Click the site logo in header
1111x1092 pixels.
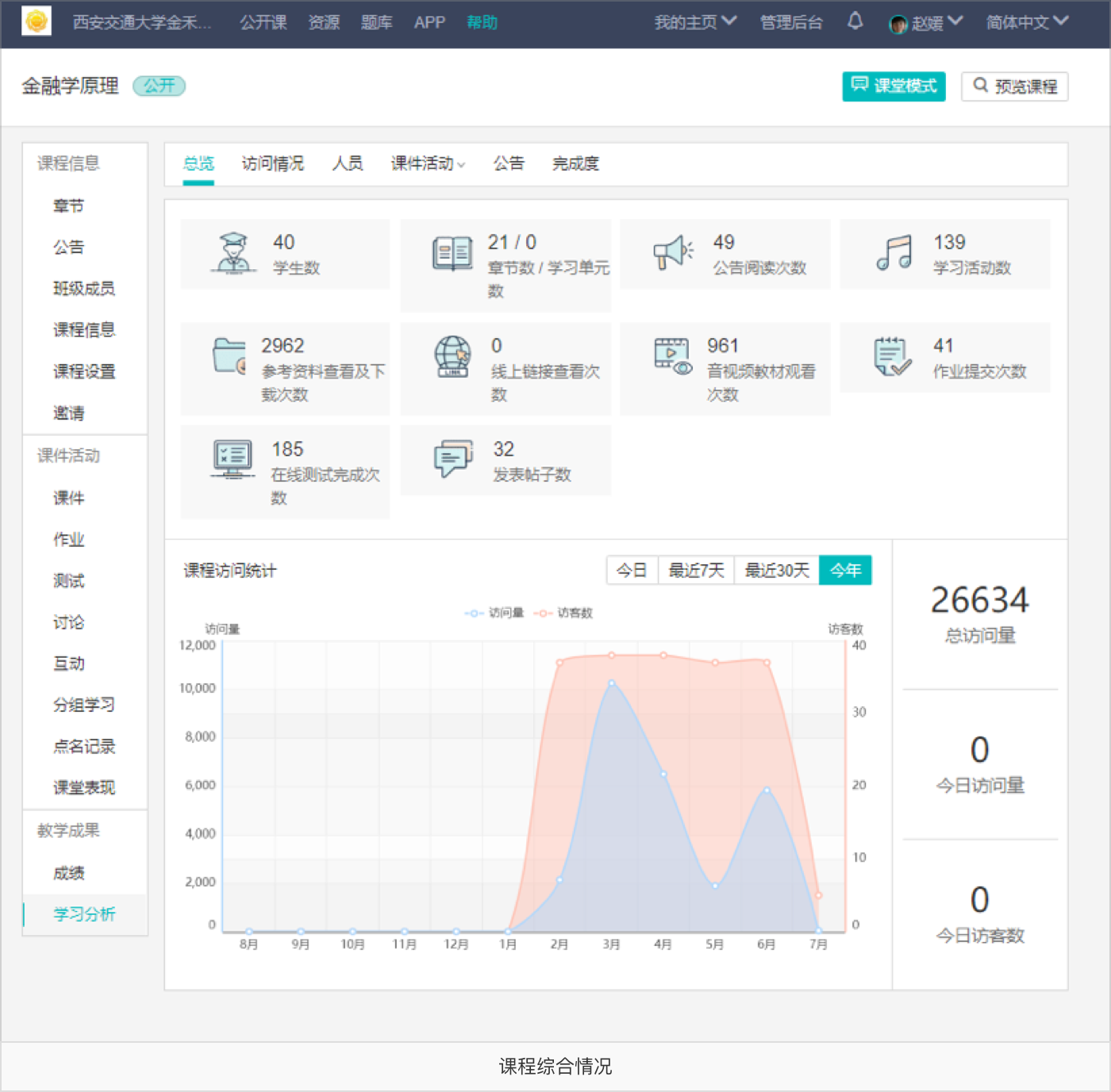pos(37,21)
